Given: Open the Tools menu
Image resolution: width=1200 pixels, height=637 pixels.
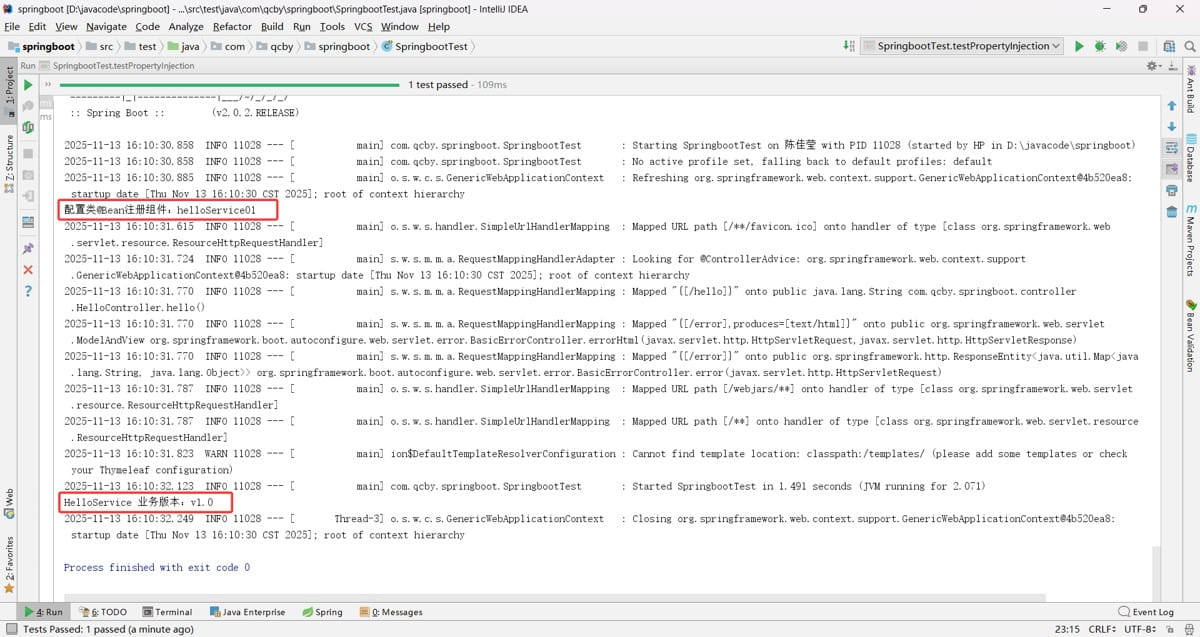Looking at the screenshot, I should point(332,27).
